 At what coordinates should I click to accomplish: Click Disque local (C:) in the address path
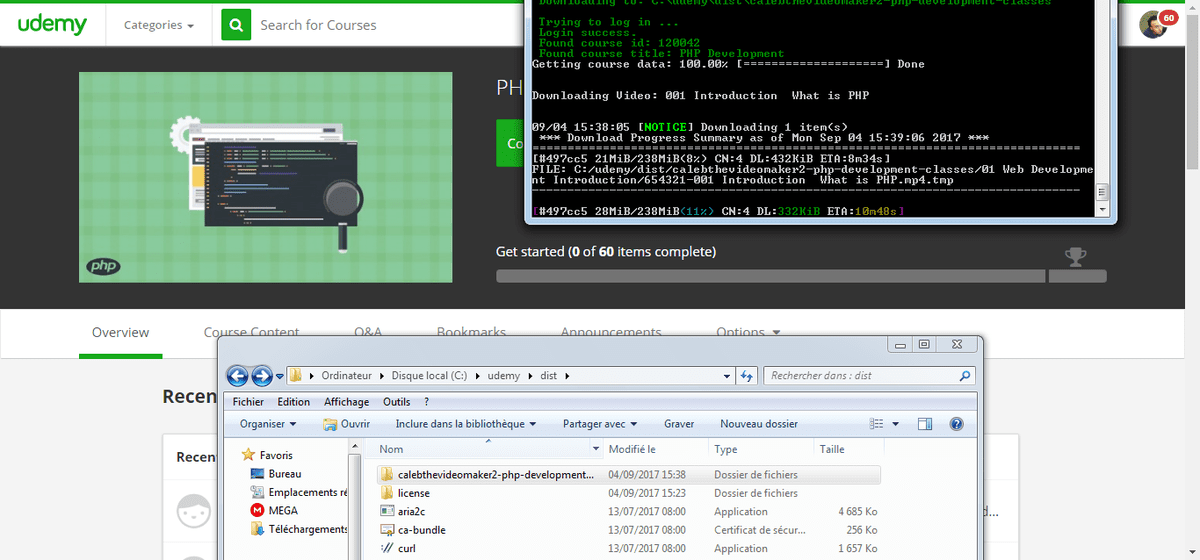431,376
